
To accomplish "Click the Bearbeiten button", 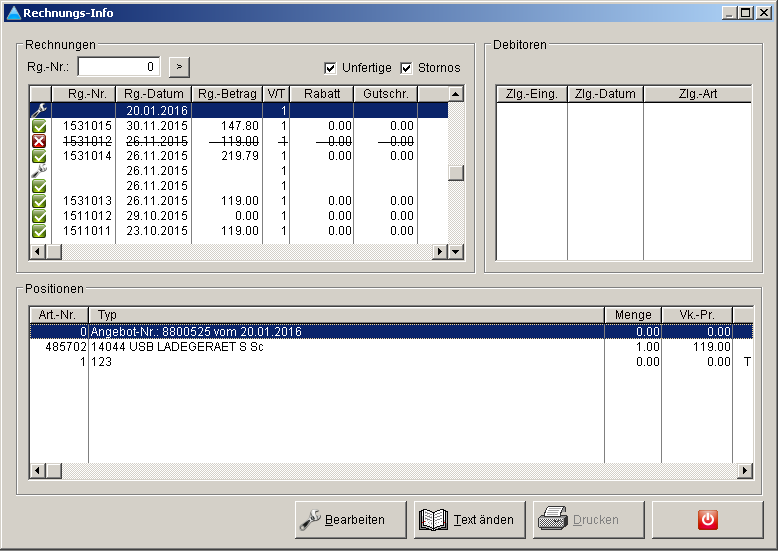I will click(351, 520).
